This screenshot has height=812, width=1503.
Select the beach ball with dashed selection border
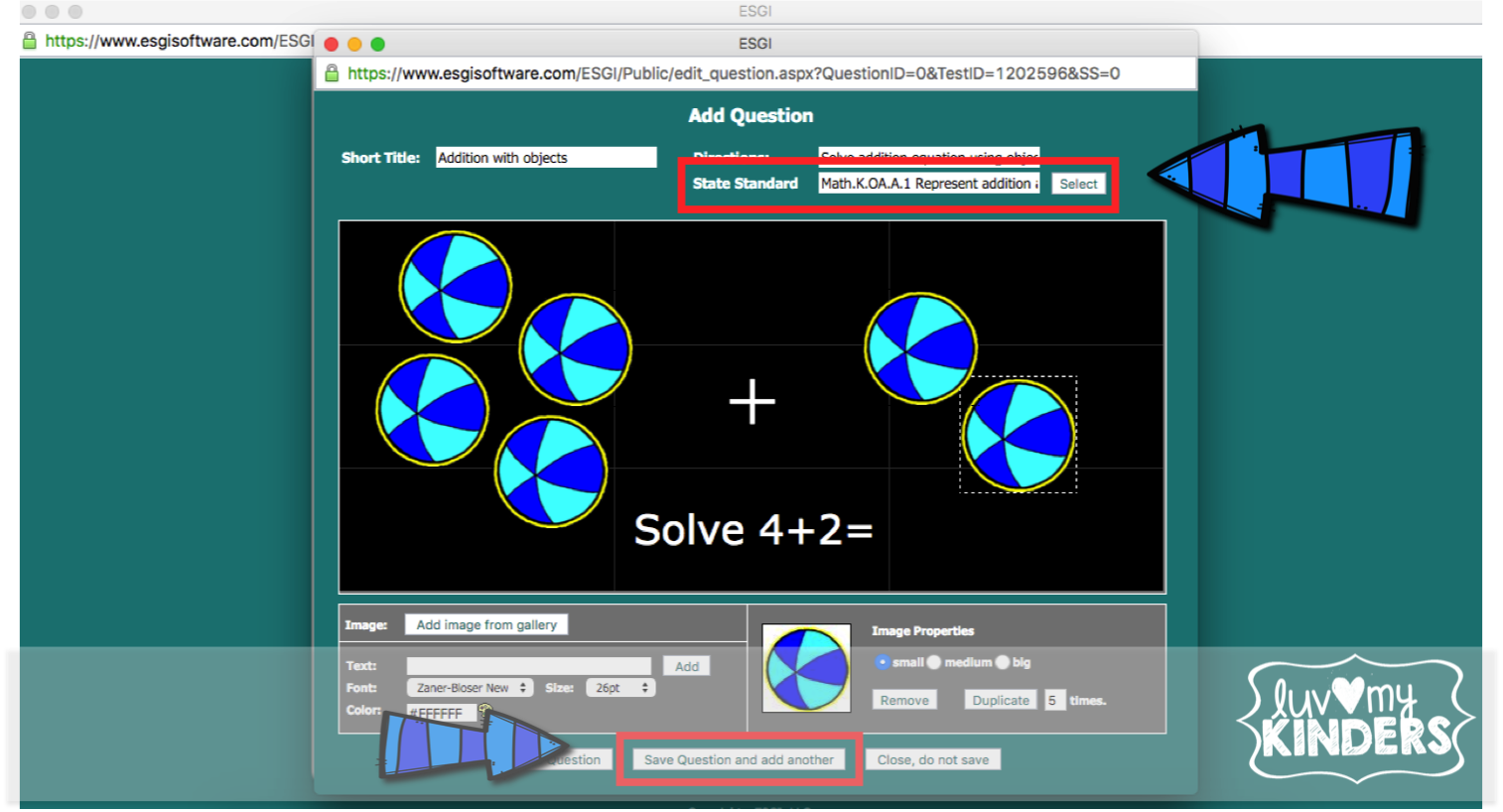click(1019, 434)
